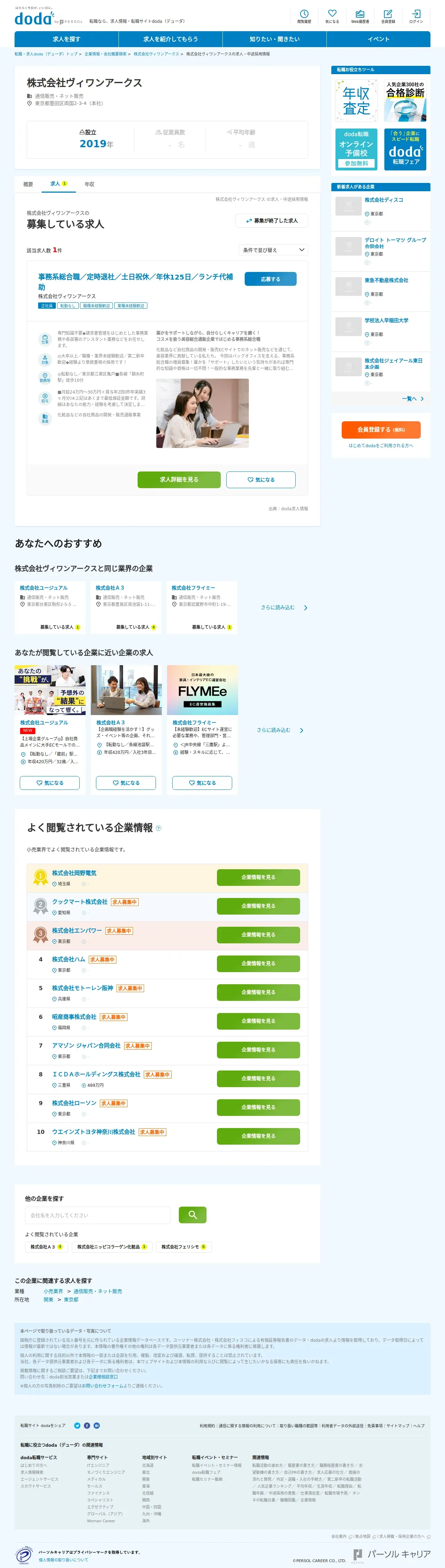Click the right arrow beside first さらに読み込む
The height and width of the screenshot is (1568, 445).
click(x=306, y=607)
